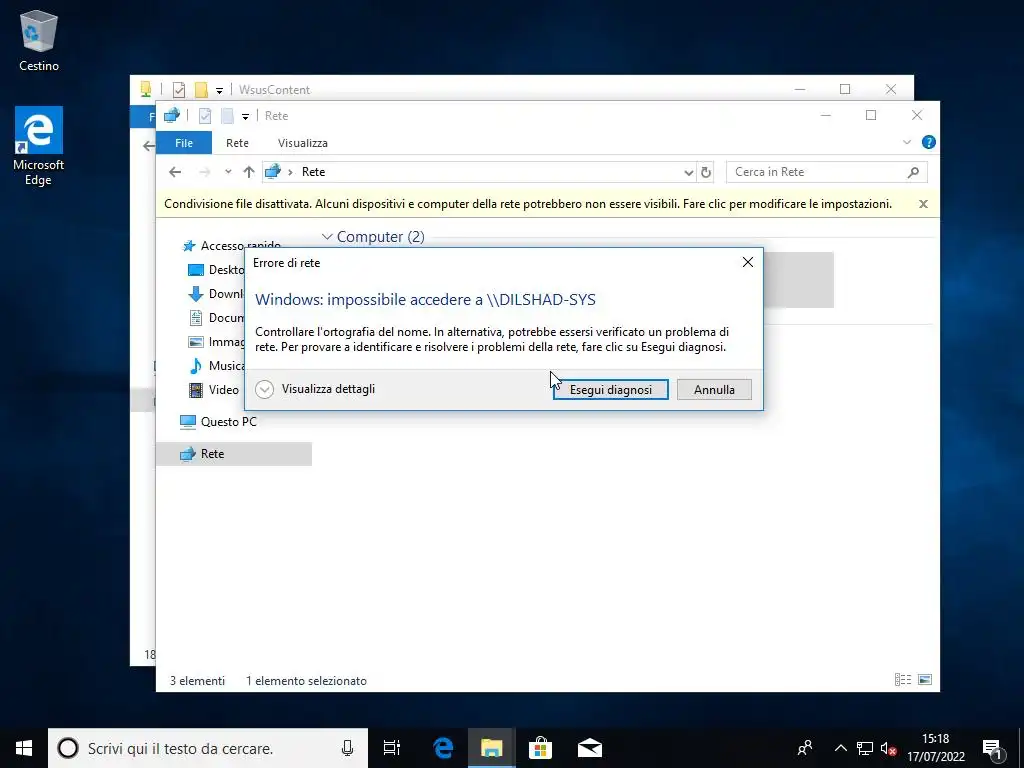The width and height of the screenshot is (1024, 768).
Task: Open the Microsoft Edge desktop shortcut
Action: coord(39,146)
